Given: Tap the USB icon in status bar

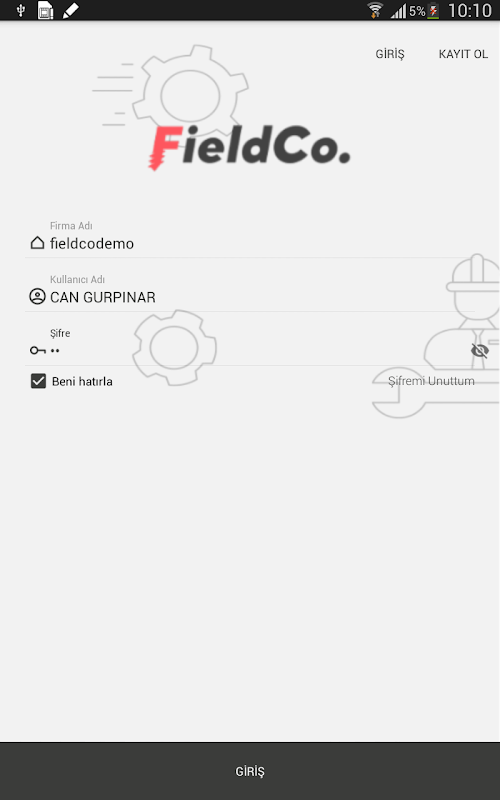Looking at the screenshot, I should pos(20,10).
